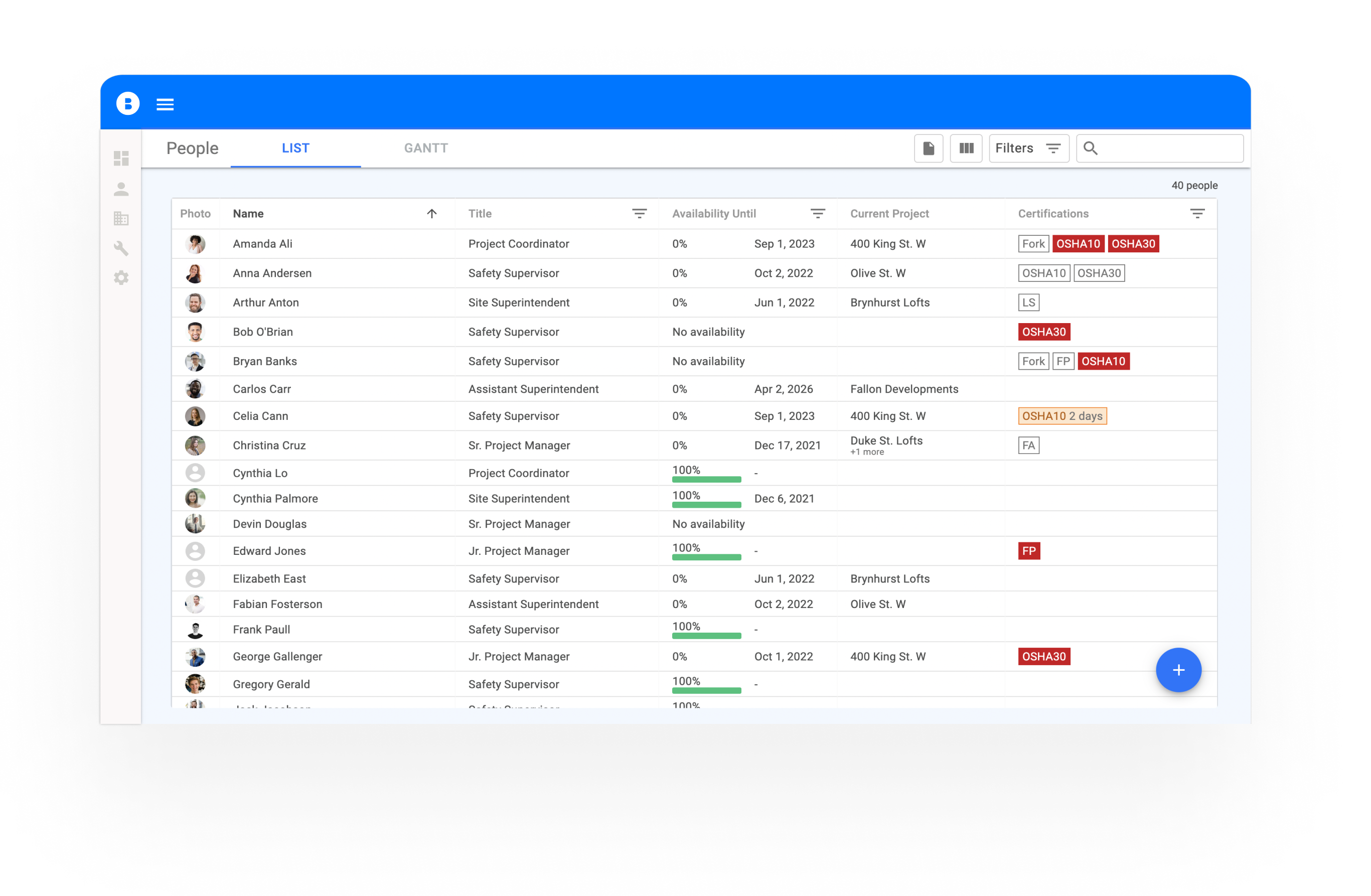Open the People sidebar icon
The width and height of the screenshot is (1371, 896).
tap(121, 189)
